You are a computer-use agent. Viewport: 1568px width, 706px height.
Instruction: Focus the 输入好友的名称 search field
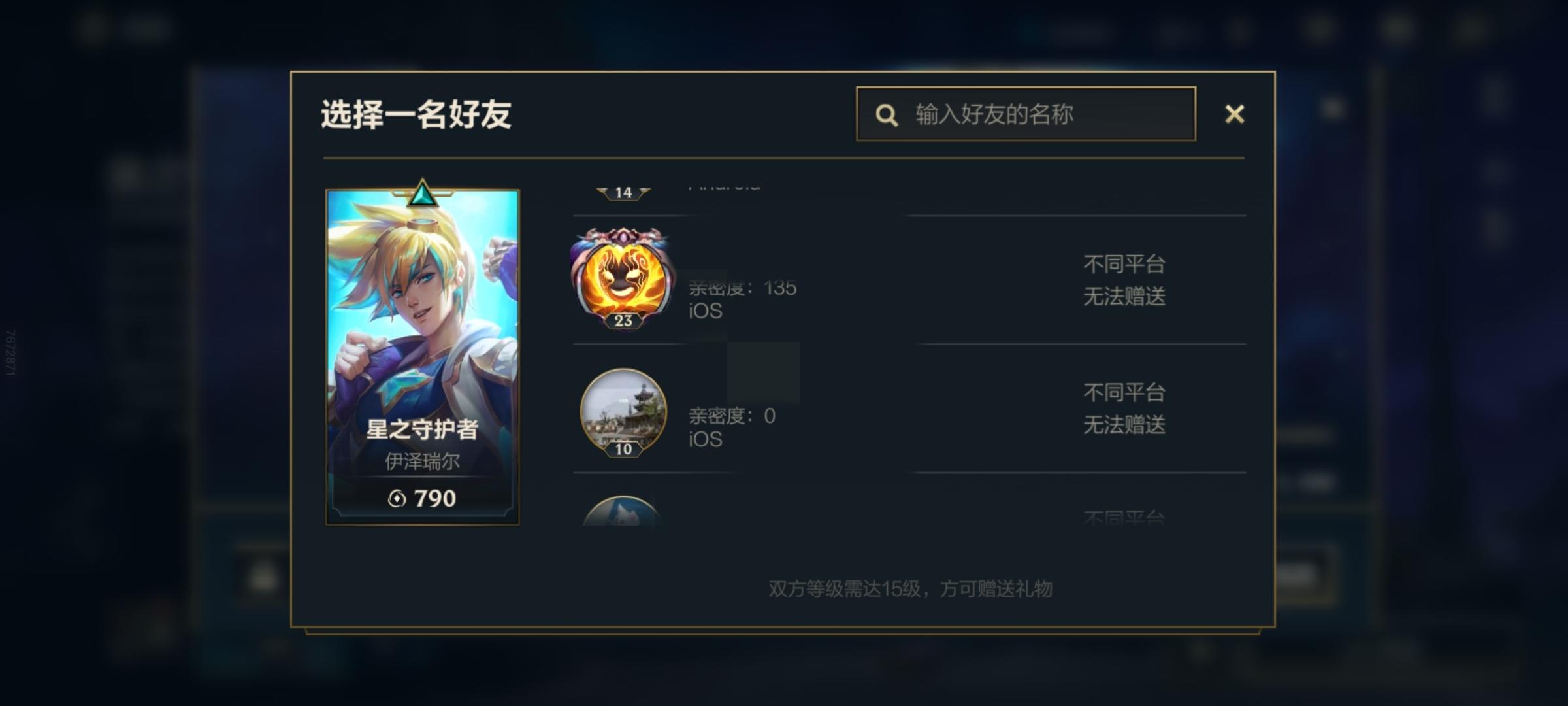pyautogui.click(x=1026, y=114)
